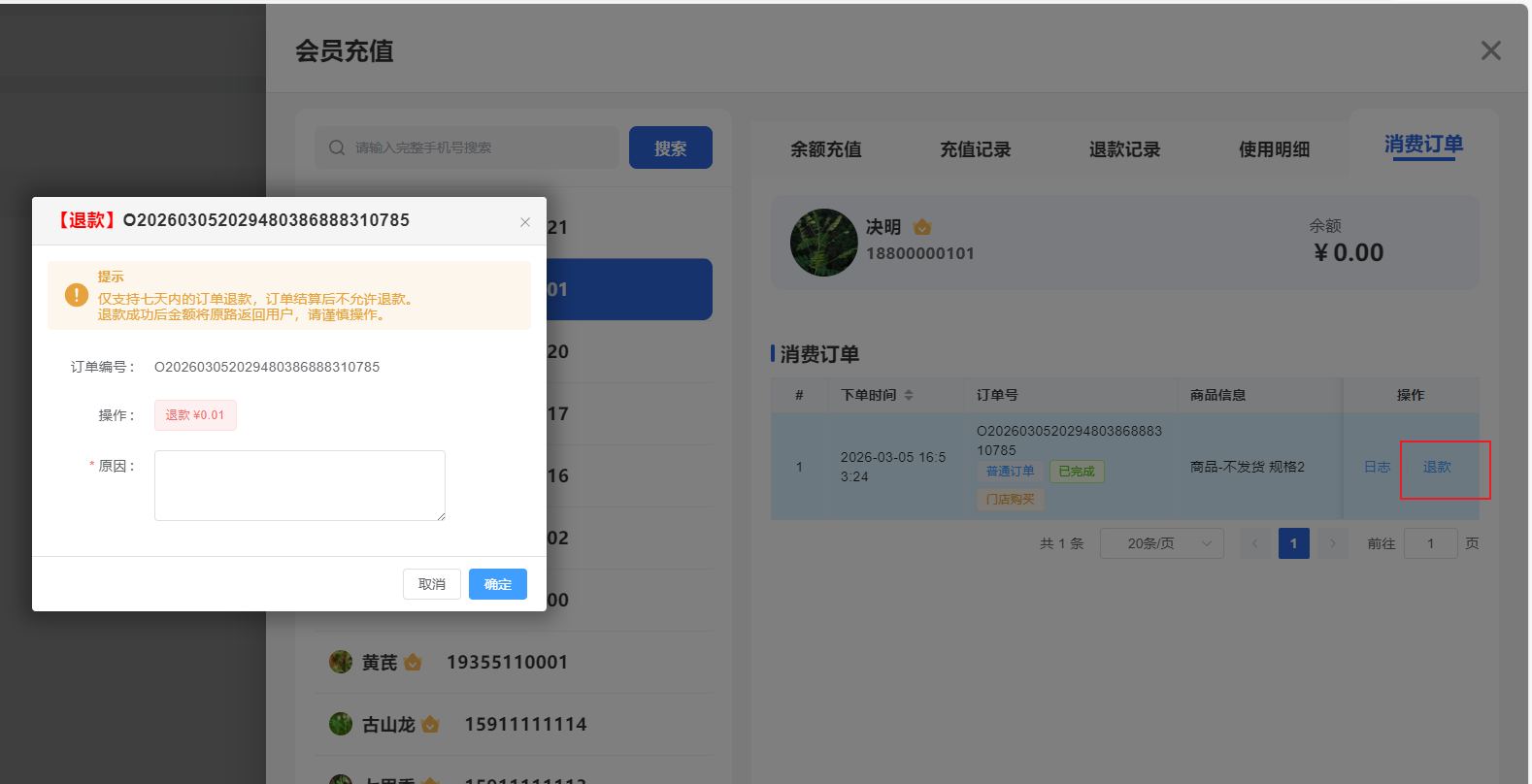Confirm refund with 确定 button
1532x784 pixels.
(498, 584)
